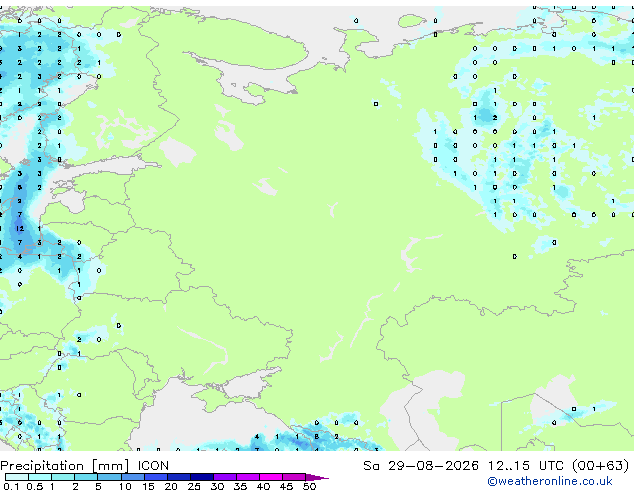The height and width of the screenshot is (490, 634).
Task: Click the '50' legend scale label
Action: click(x=310, y=486)
